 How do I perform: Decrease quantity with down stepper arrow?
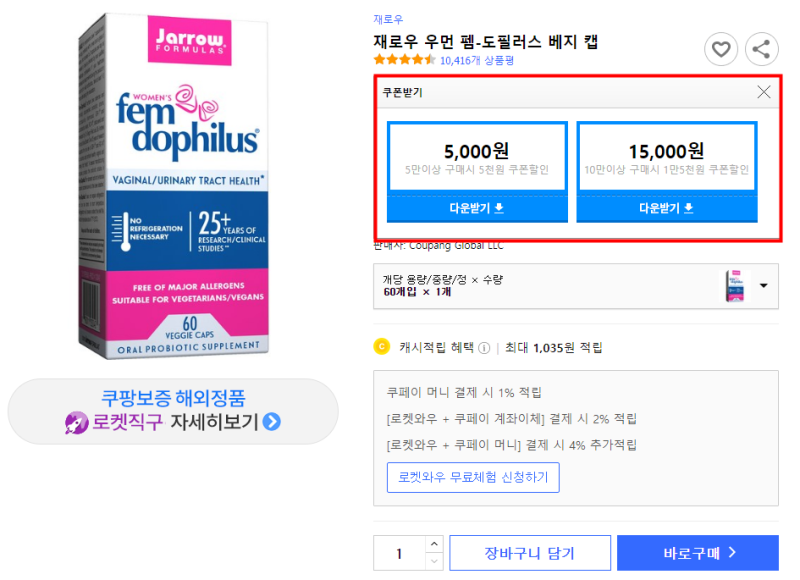tap(433, 561)
